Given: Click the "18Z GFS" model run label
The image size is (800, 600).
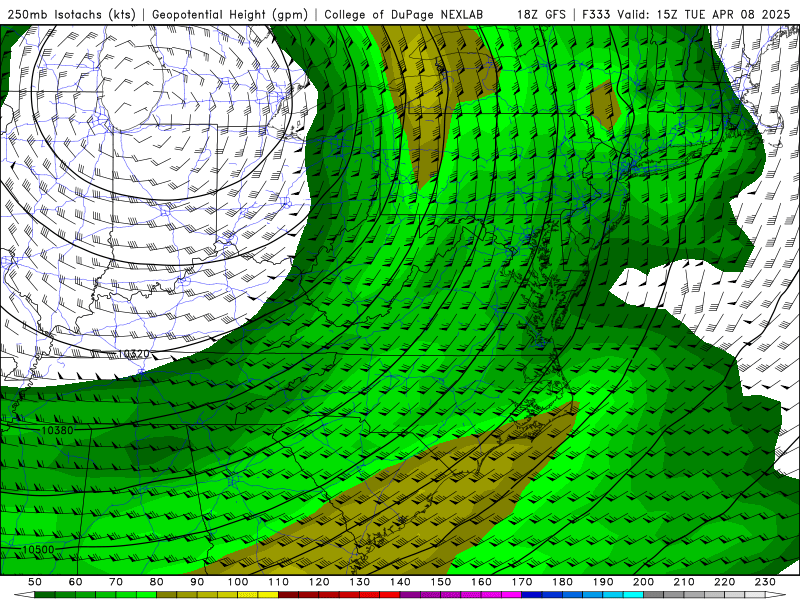Looking at the screenshot, I should pos(541,15).
